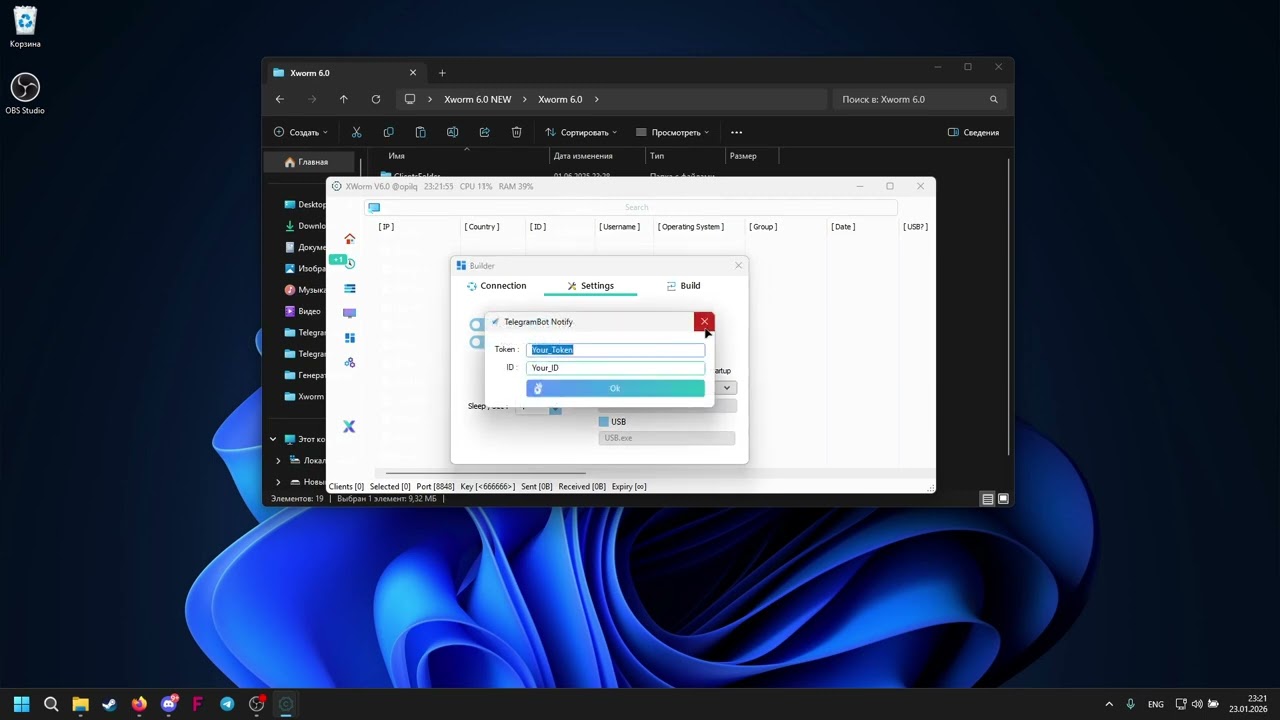
Task: Click the XWorm horizontal scrollbar
Action: [x=488, y=472]
